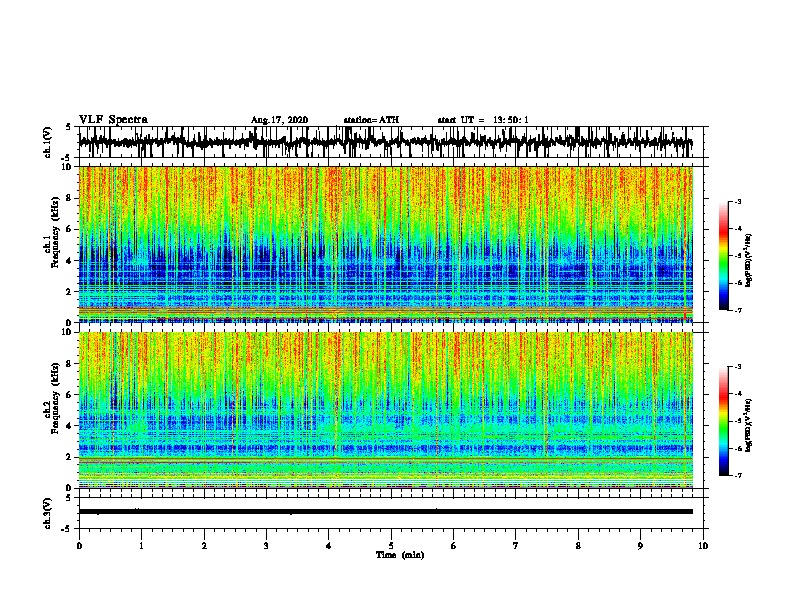This screenshot has width=792, height=612.
Task: Click time-axis tick label "9" at bottom
Action: [x=640, y=546]
